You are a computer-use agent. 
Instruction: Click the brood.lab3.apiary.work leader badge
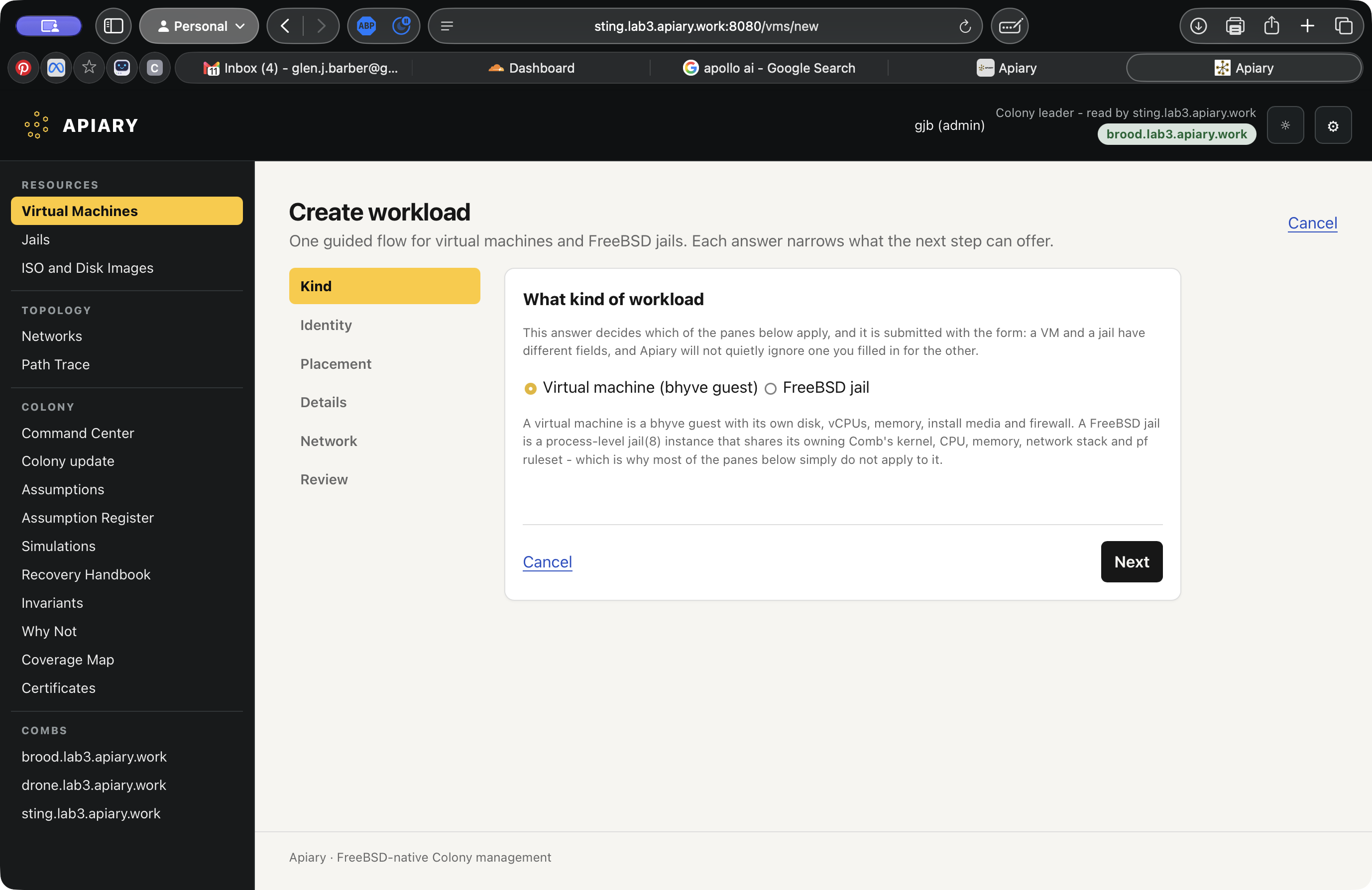tap(1176, 134)
